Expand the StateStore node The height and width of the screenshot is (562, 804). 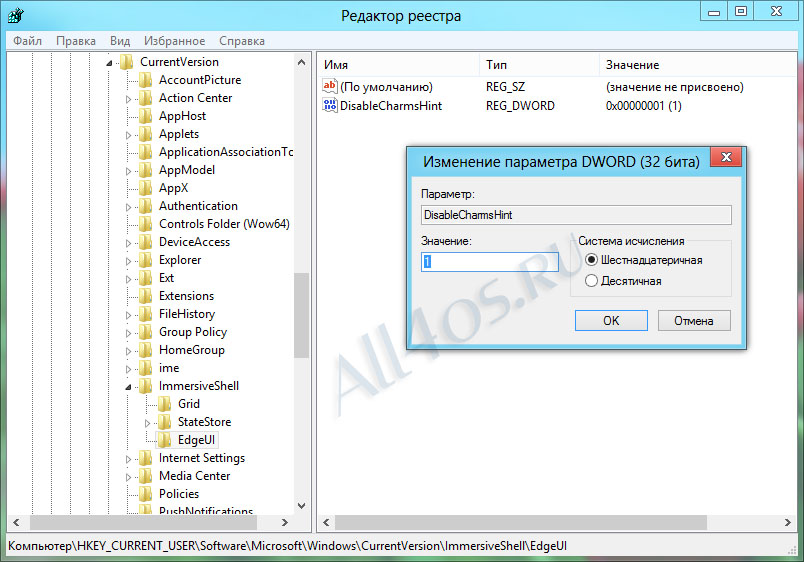(x=147, y=423)
